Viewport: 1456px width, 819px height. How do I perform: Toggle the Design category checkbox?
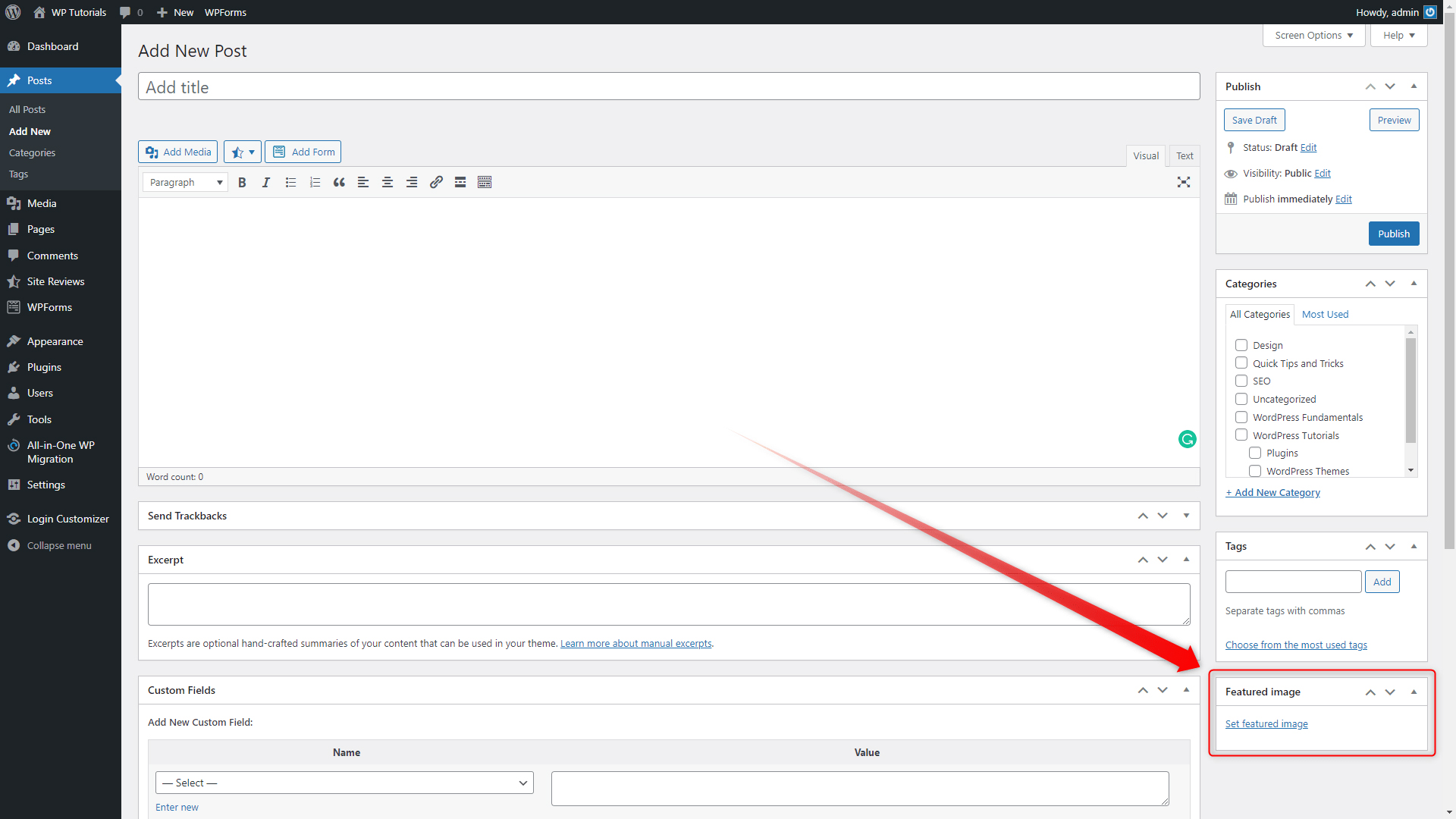[x=1241, y=345]
